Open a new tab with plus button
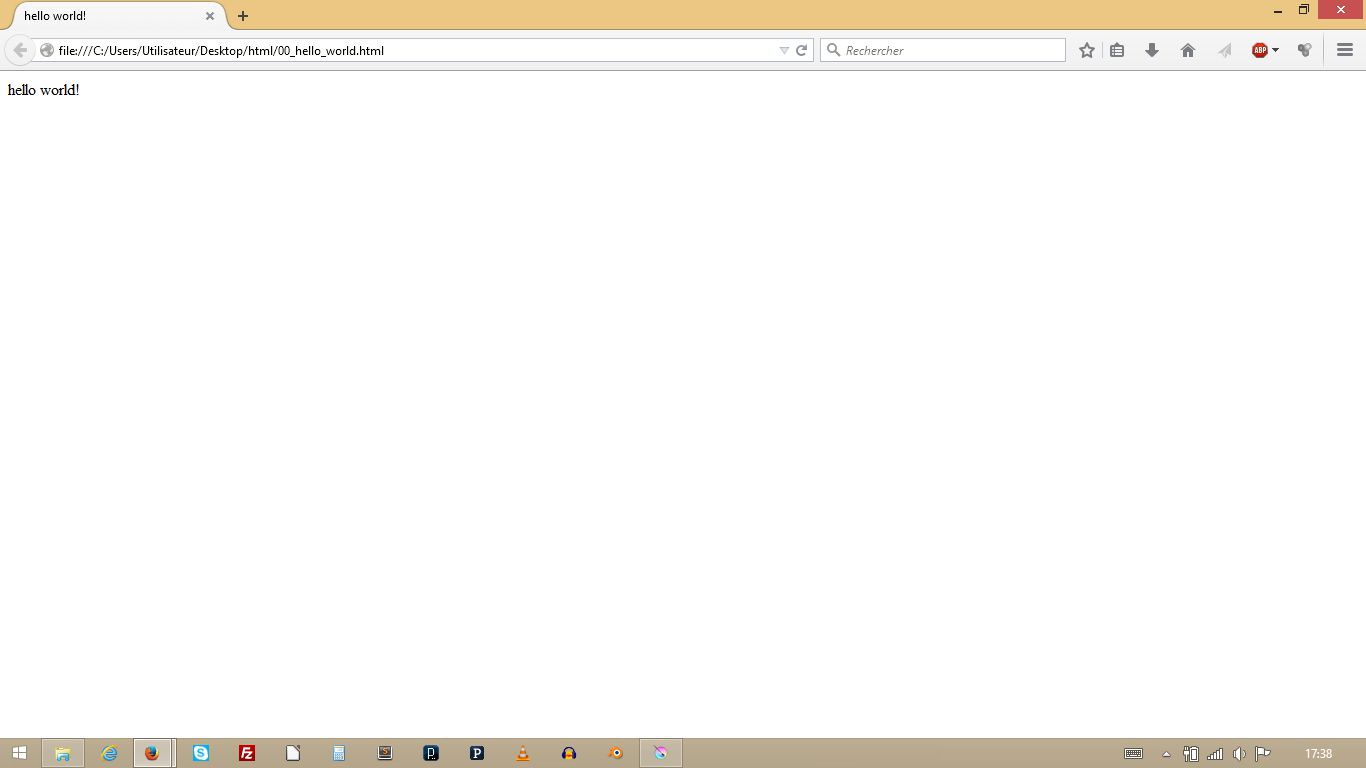Screen dimensions: 1366x768 (243, 16)
